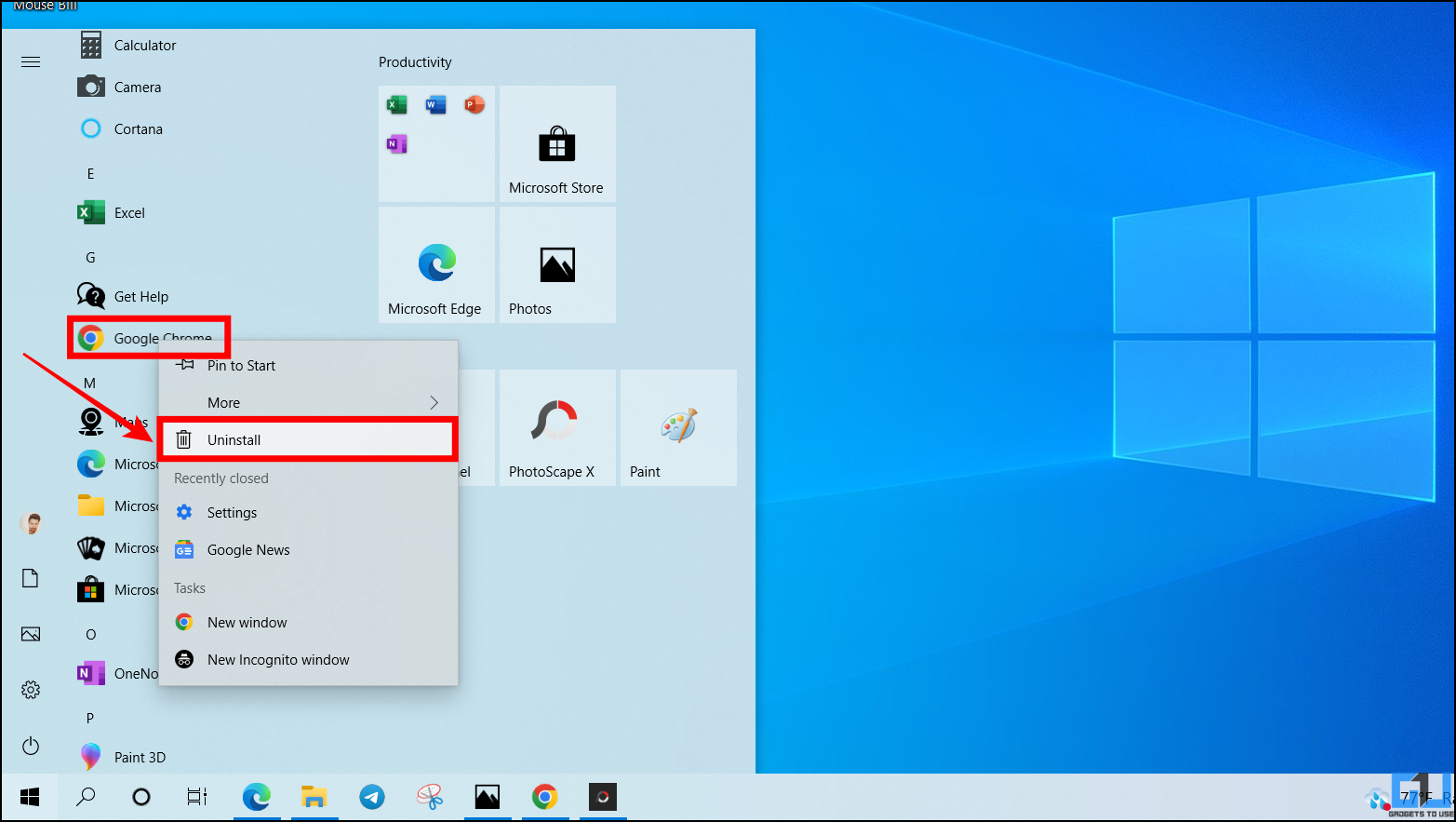Open Snipping tool on the taskbar
Image resolution: width=1456 pixels, height=822 pixels.
tap(430, 797)
